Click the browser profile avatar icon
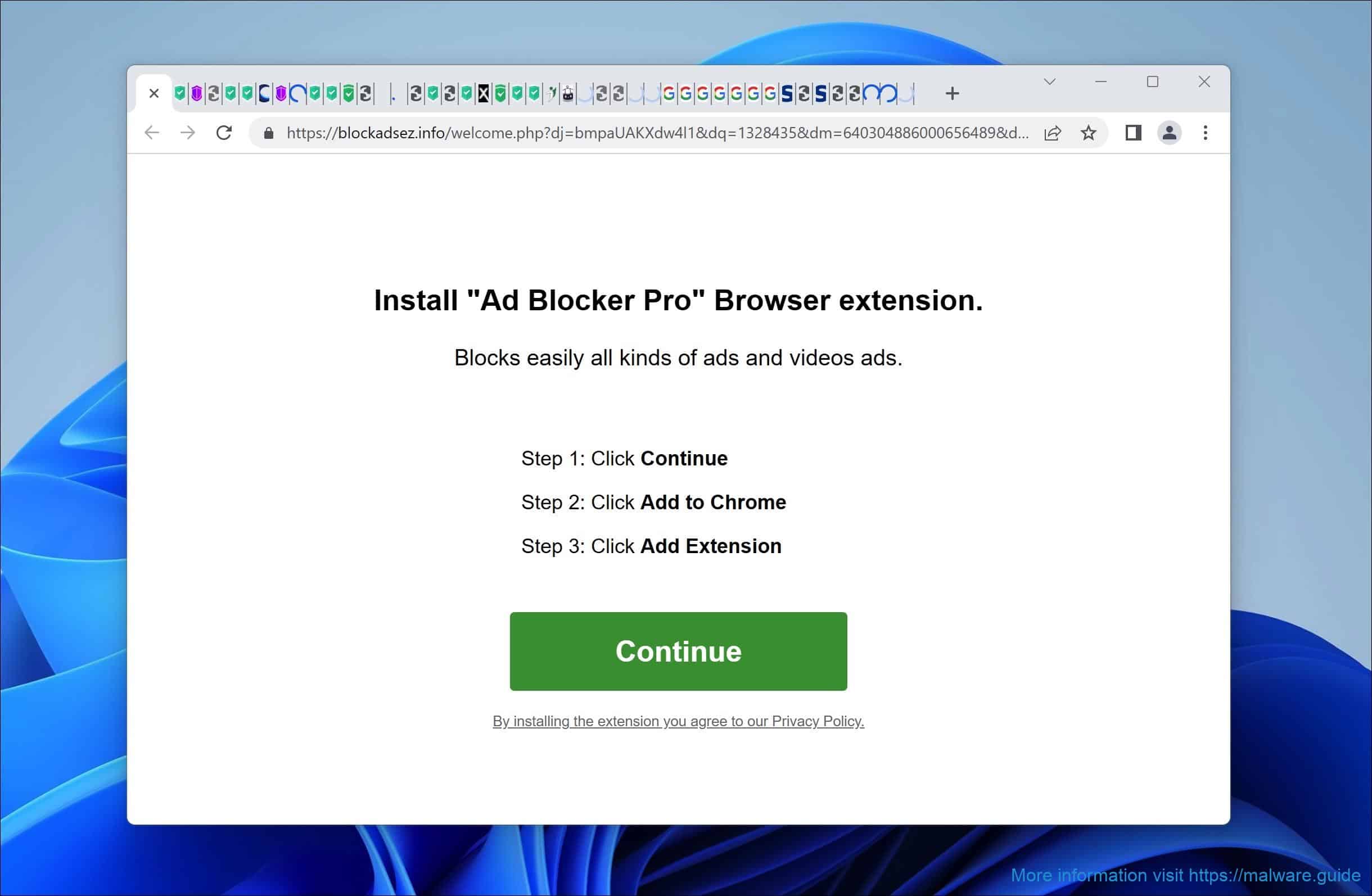Screen dimensions: 1372x896 (x=1169, y=133)
